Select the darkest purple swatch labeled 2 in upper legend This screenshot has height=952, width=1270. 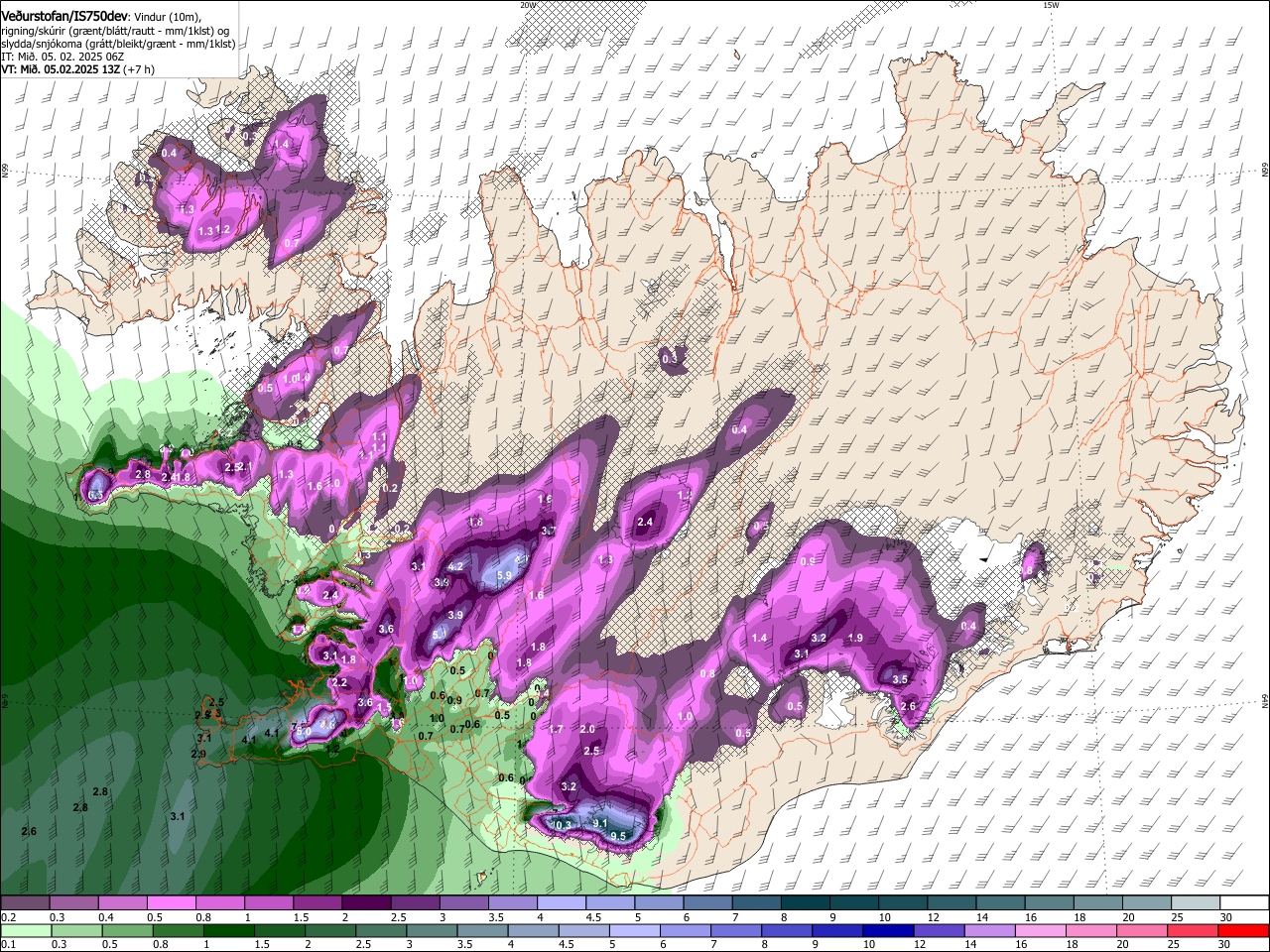pos(366,903)
